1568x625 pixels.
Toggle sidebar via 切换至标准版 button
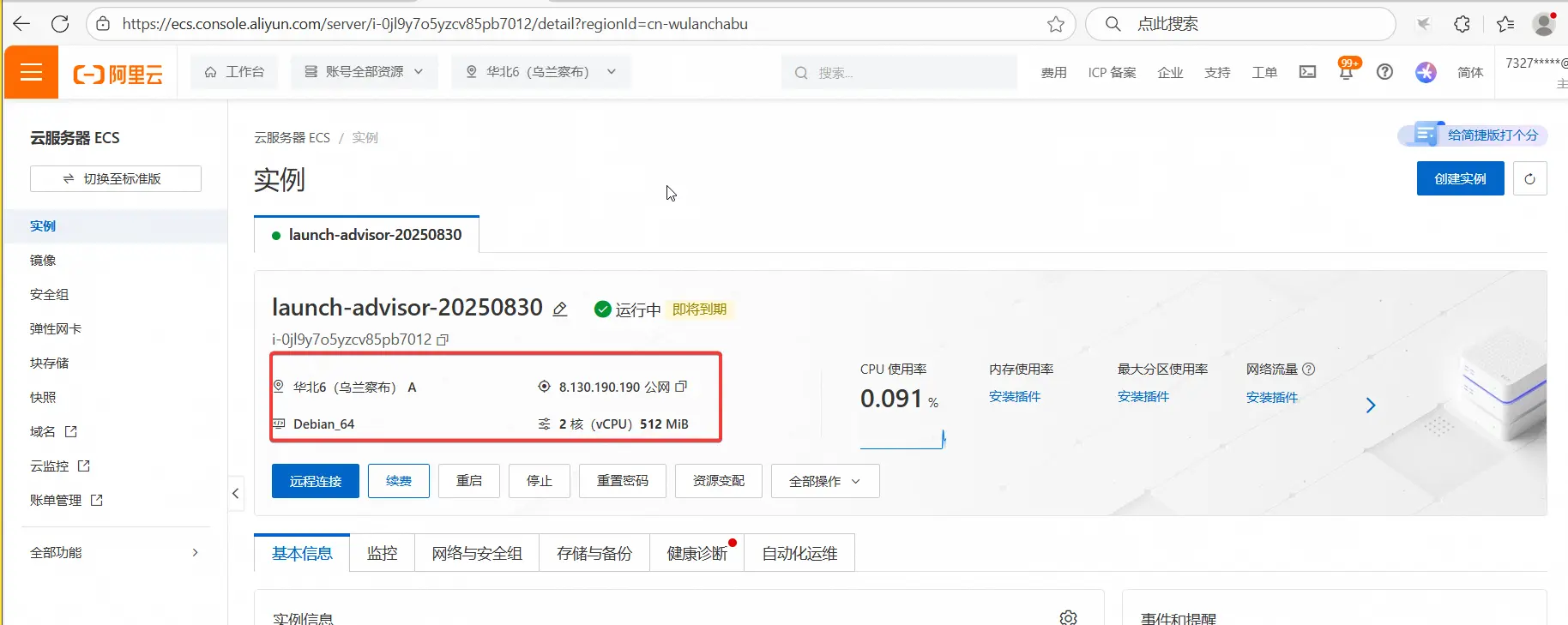coord(116,179)
